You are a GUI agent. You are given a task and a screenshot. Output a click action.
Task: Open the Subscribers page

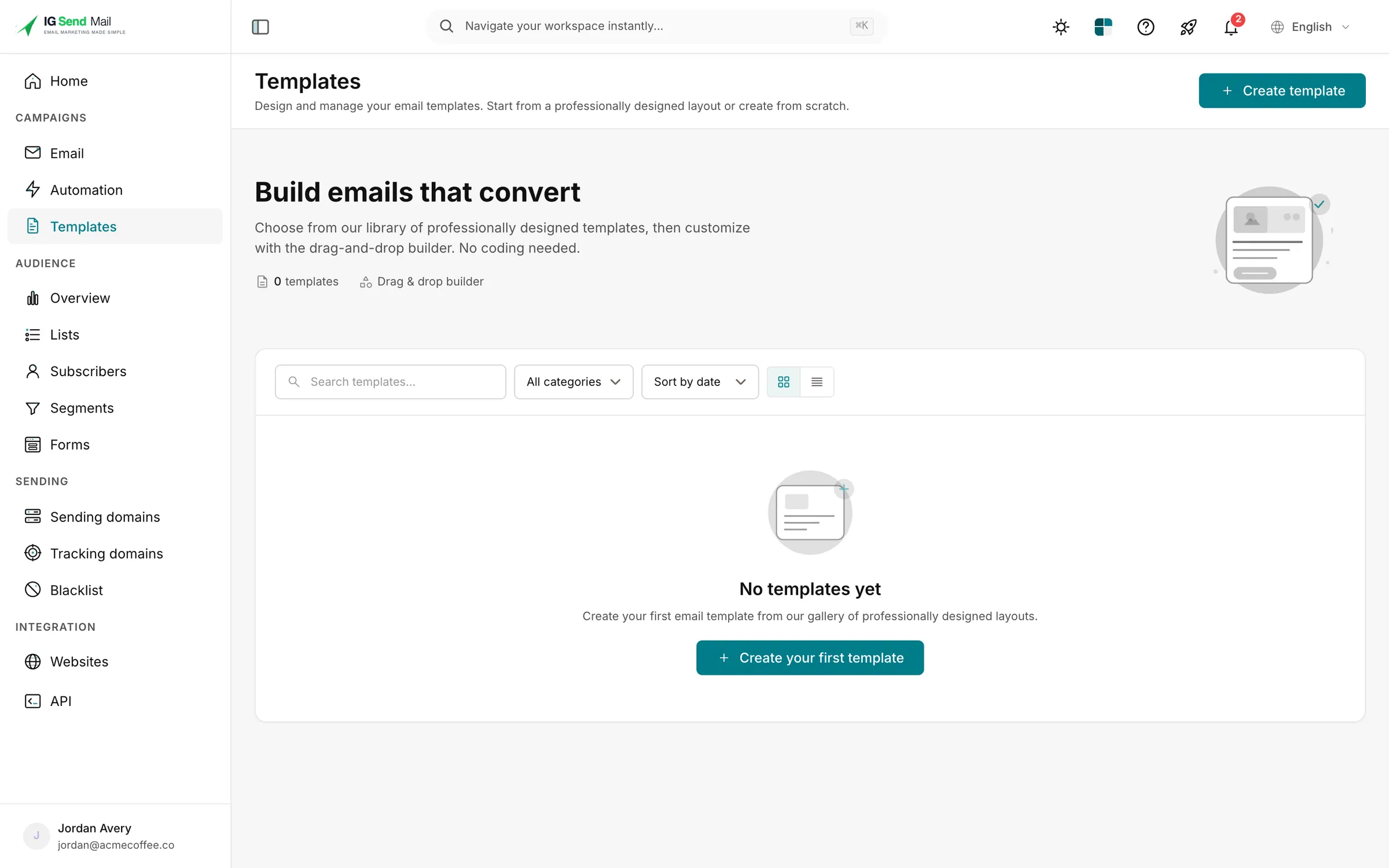115,371
